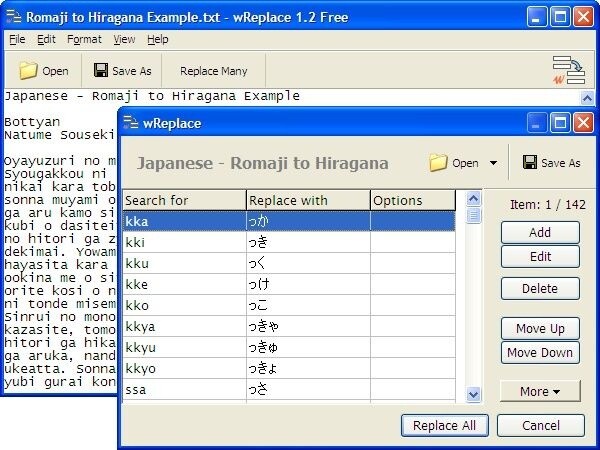Open the Format menu

coord(84,40)
